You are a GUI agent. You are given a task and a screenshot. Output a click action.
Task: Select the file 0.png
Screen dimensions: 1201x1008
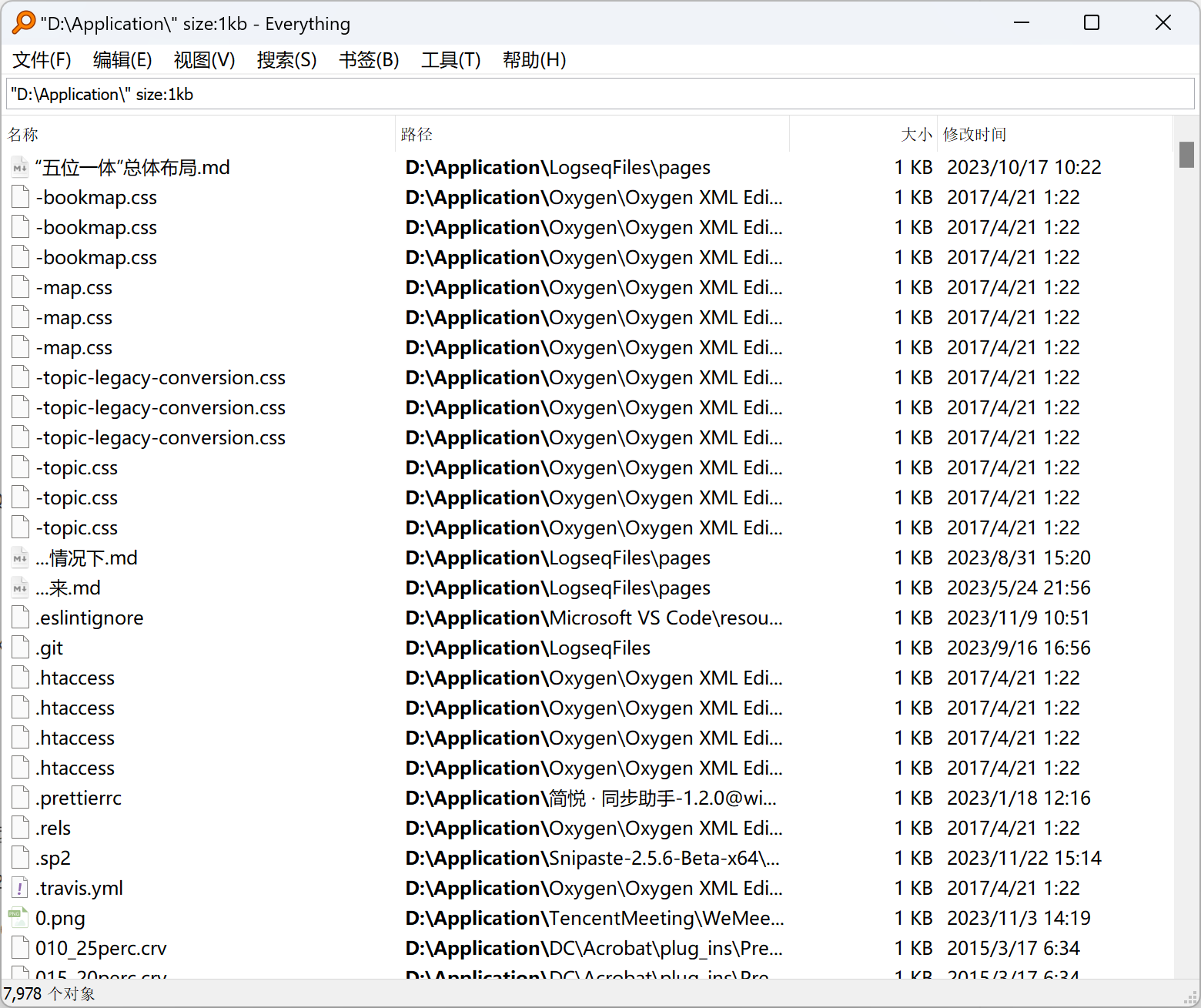coord(60,919)
